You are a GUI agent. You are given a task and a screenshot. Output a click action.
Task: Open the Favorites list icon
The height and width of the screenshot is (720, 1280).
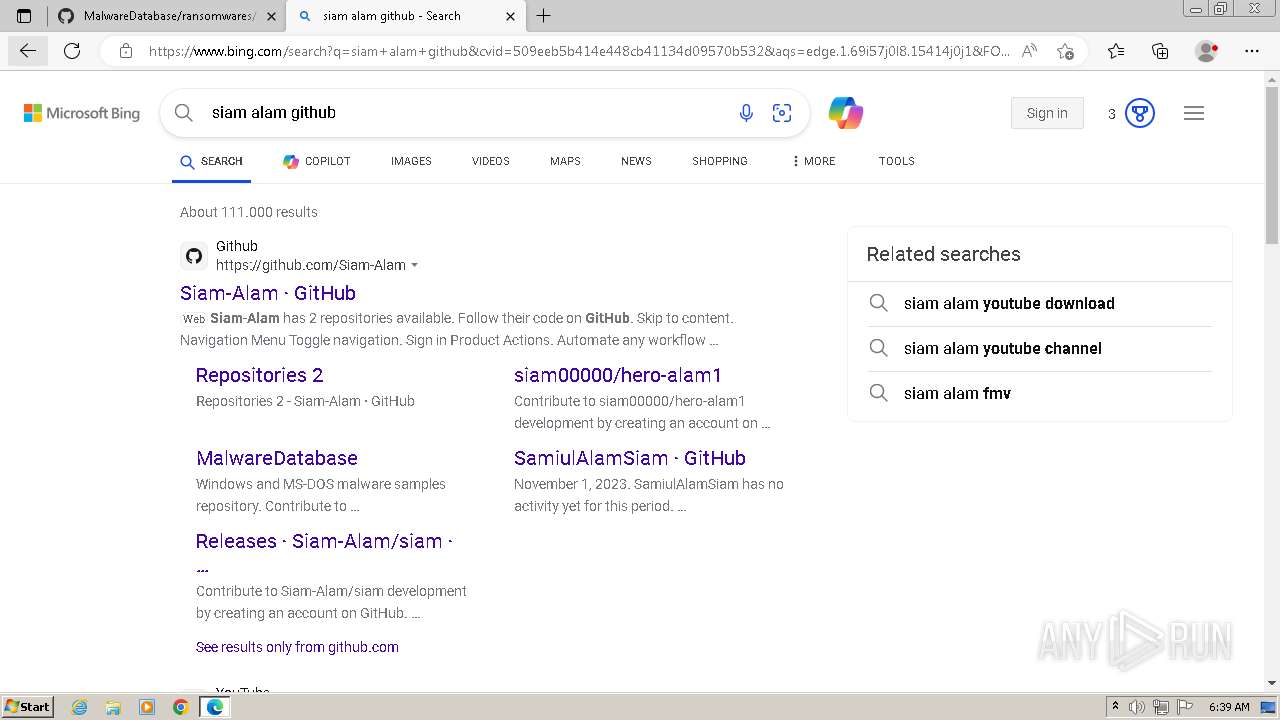(x=1116, y=51)
